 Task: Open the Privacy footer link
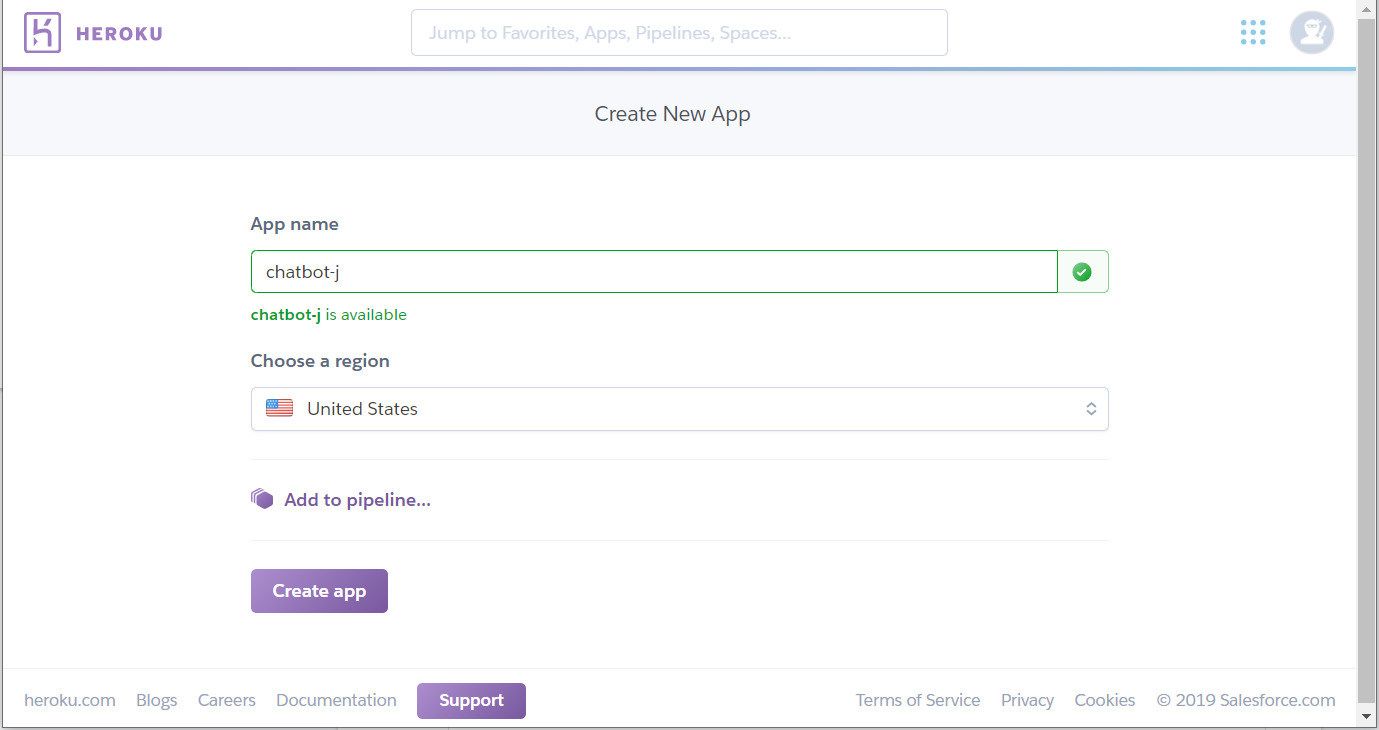[x=1027, y=700]
